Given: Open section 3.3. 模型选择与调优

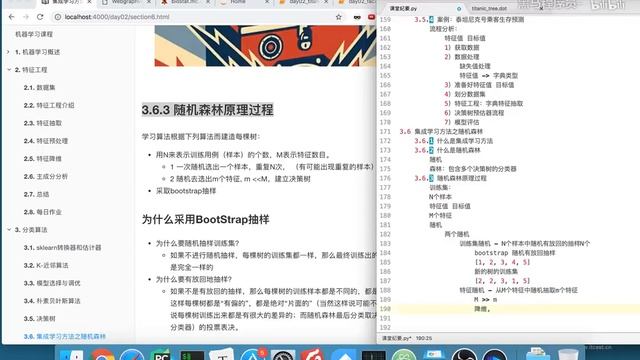Looking at the screenshot, I should point(52,283).
